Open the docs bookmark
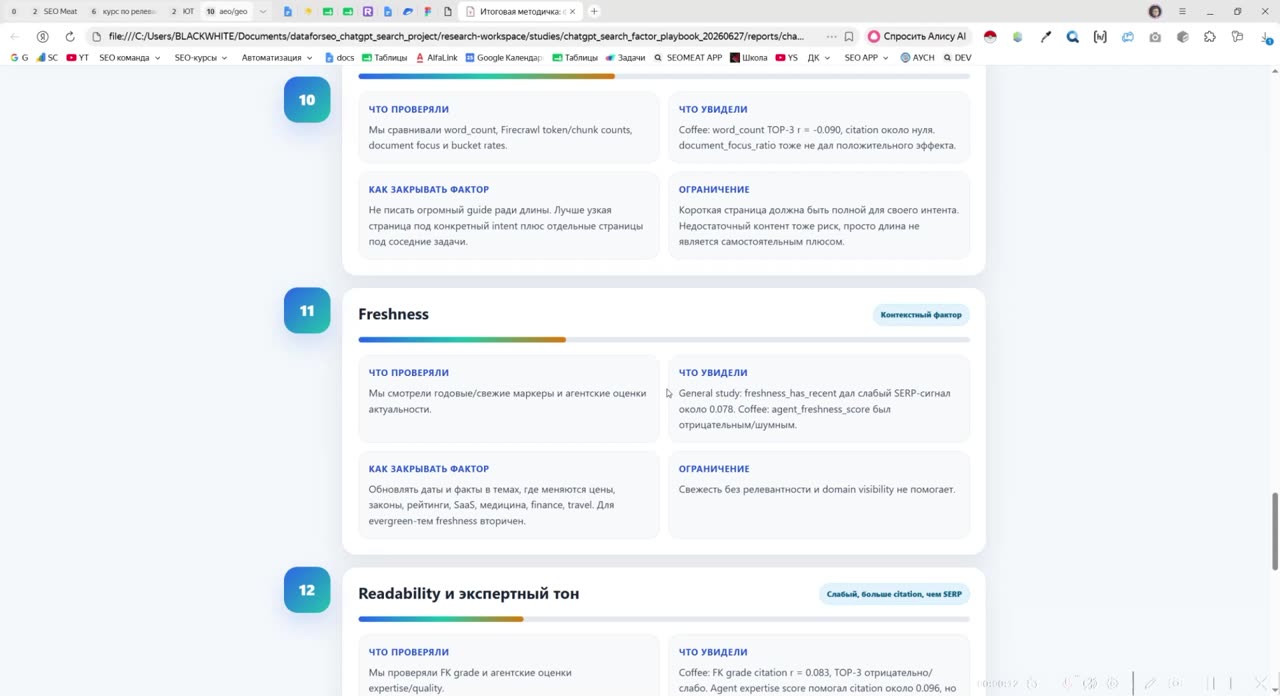Viewport: 1280px width, 696px height. point(340,58)
